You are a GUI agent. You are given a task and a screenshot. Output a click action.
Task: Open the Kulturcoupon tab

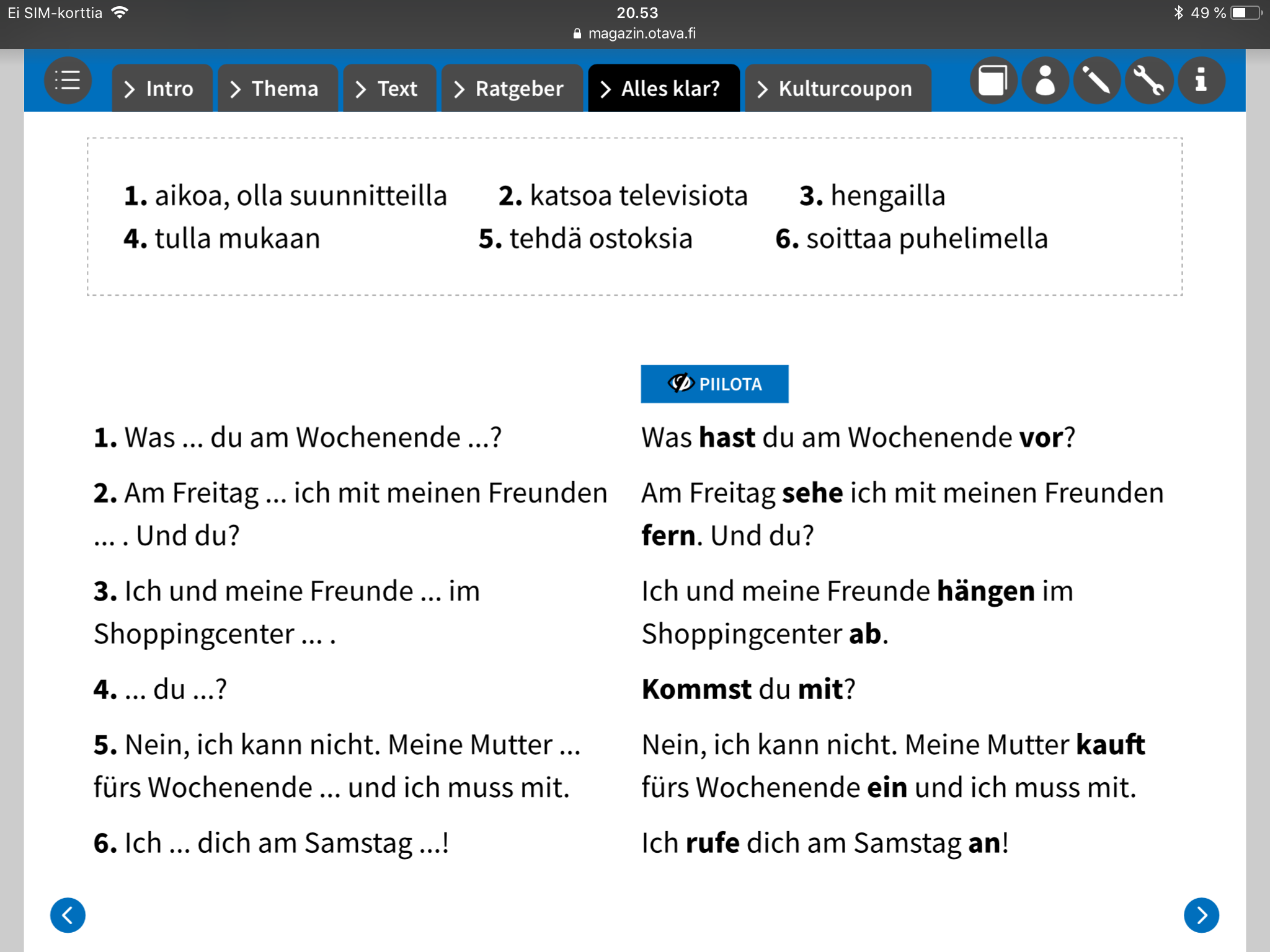[838, 89]
